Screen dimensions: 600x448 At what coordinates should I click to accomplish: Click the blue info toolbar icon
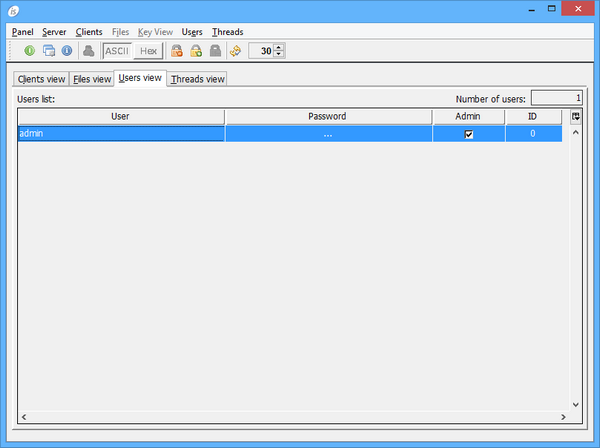click(x=67, y=51)
